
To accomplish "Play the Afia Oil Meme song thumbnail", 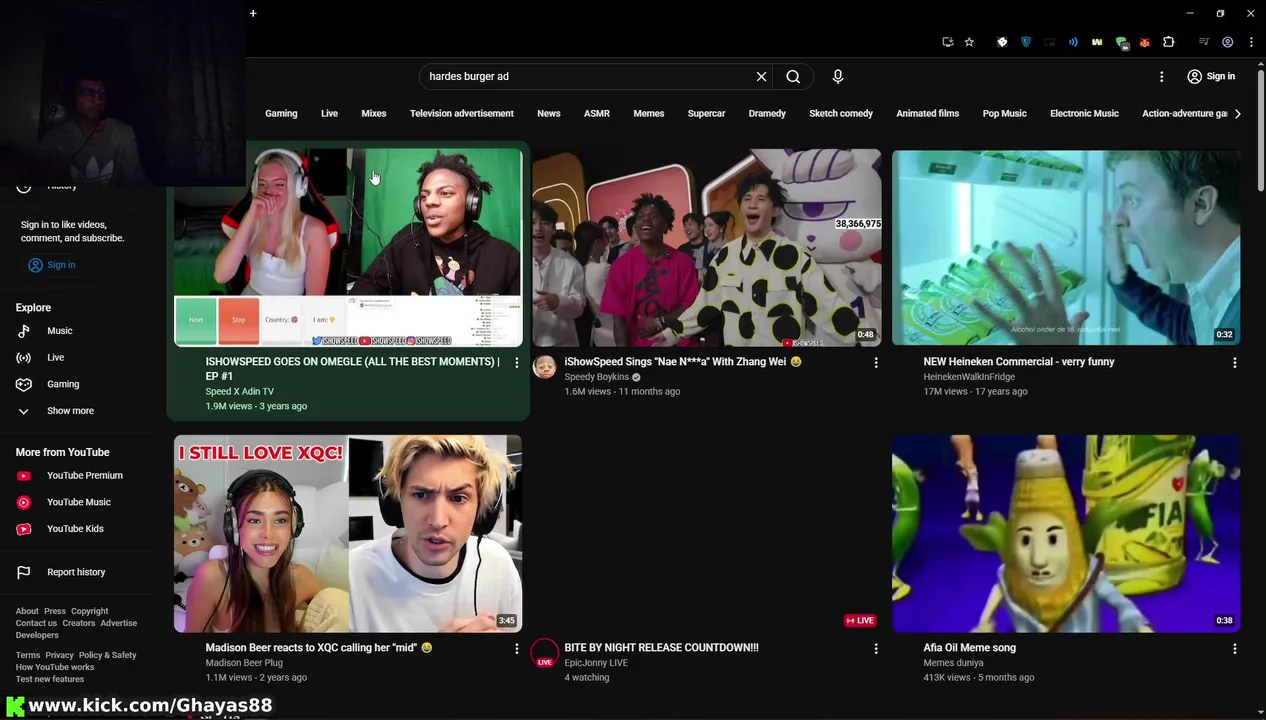I will pyautogui.click(x=1066, y=534).
